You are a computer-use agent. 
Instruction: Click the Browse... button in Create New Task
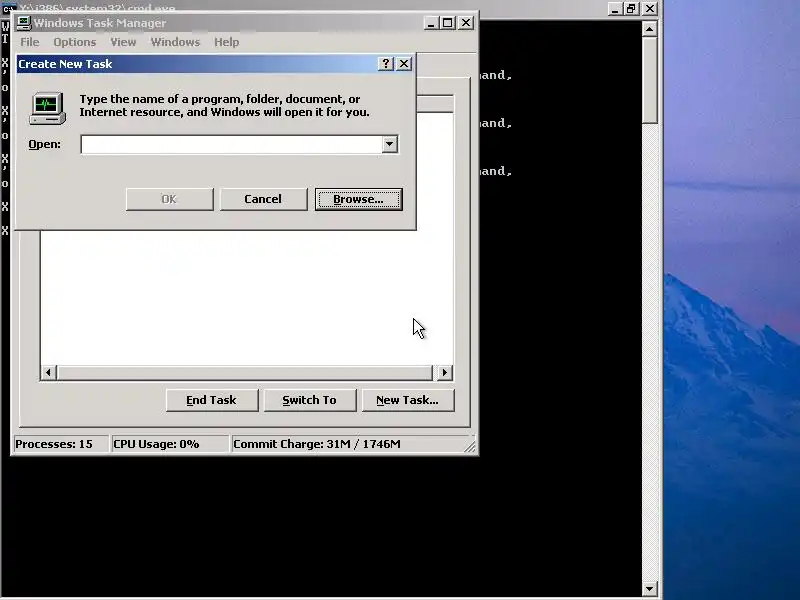click(359, 199)
